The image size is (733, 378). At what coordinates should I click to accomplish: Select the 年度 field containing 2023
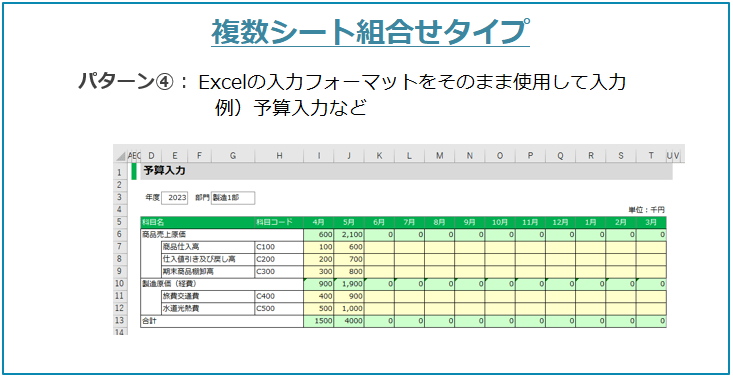[174, 198]
